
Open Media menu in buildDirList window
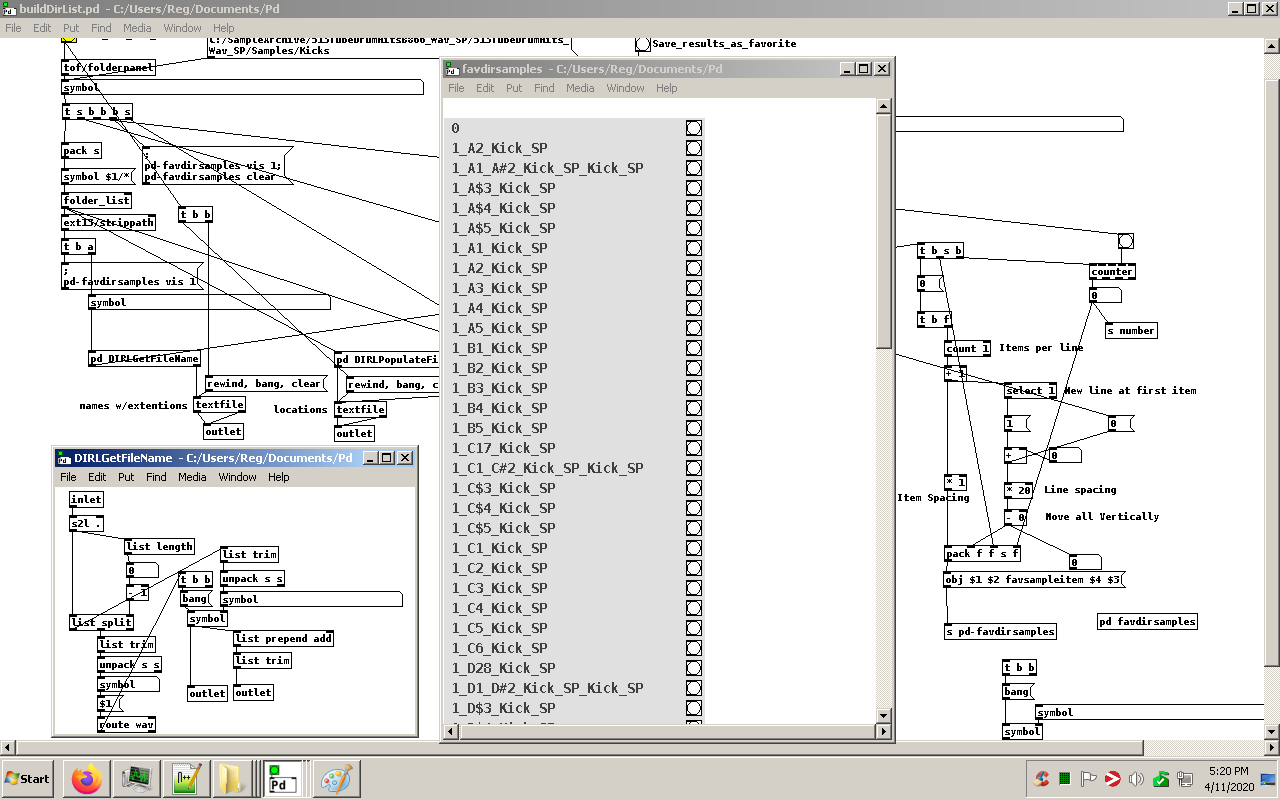pos(137,28)
